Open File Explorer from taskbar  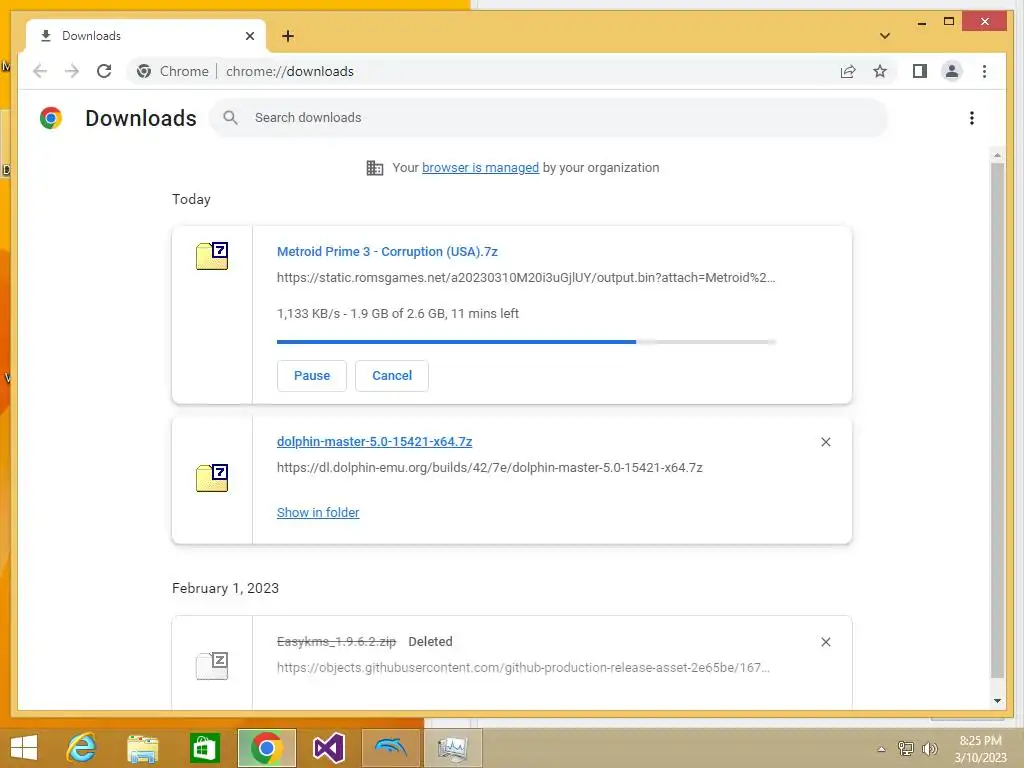[142, 748]
